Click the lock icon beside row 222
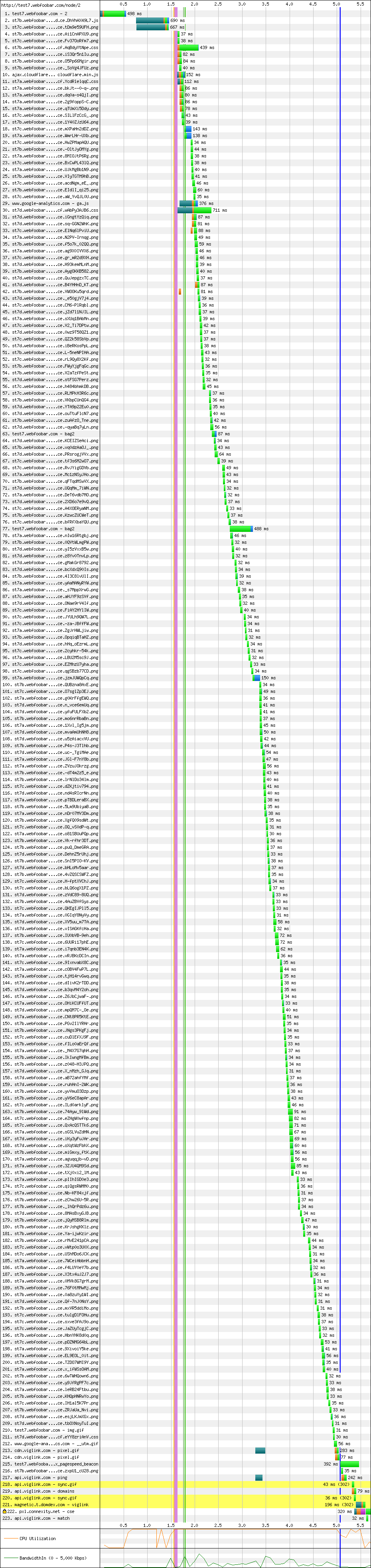371x1568 pixels. [4, 1511]
